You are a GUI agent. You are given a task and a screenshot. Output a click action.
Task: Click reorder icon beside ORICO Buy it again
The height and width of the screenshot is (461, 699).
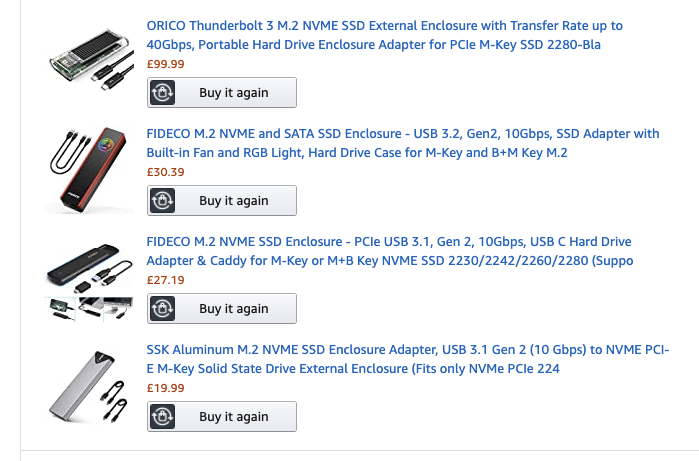162,93
